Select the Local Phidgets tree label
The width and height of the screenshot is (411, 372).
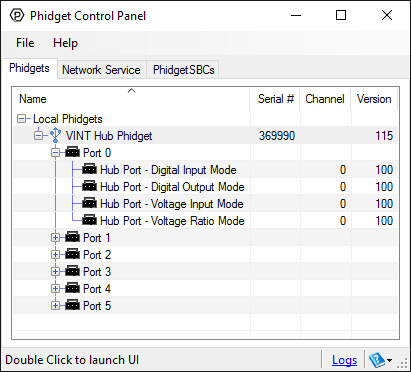68,119
